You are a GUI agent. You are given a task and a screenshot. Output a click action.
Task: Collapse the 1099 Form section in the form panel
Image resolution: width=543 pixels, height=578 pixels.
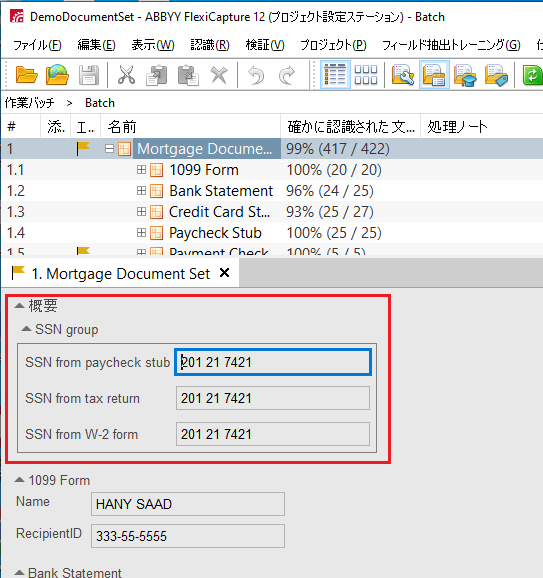tap(19, 480)
